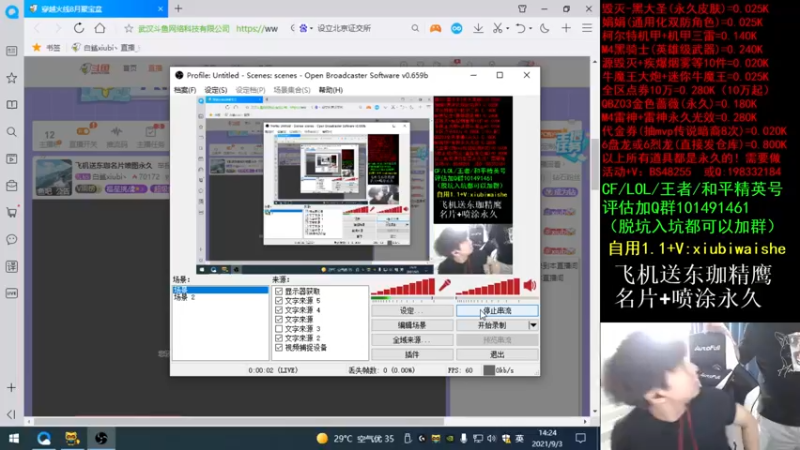Add a sidebar item with the plus icon
Viewport: 800px width, 450px height.
point(11,388)
